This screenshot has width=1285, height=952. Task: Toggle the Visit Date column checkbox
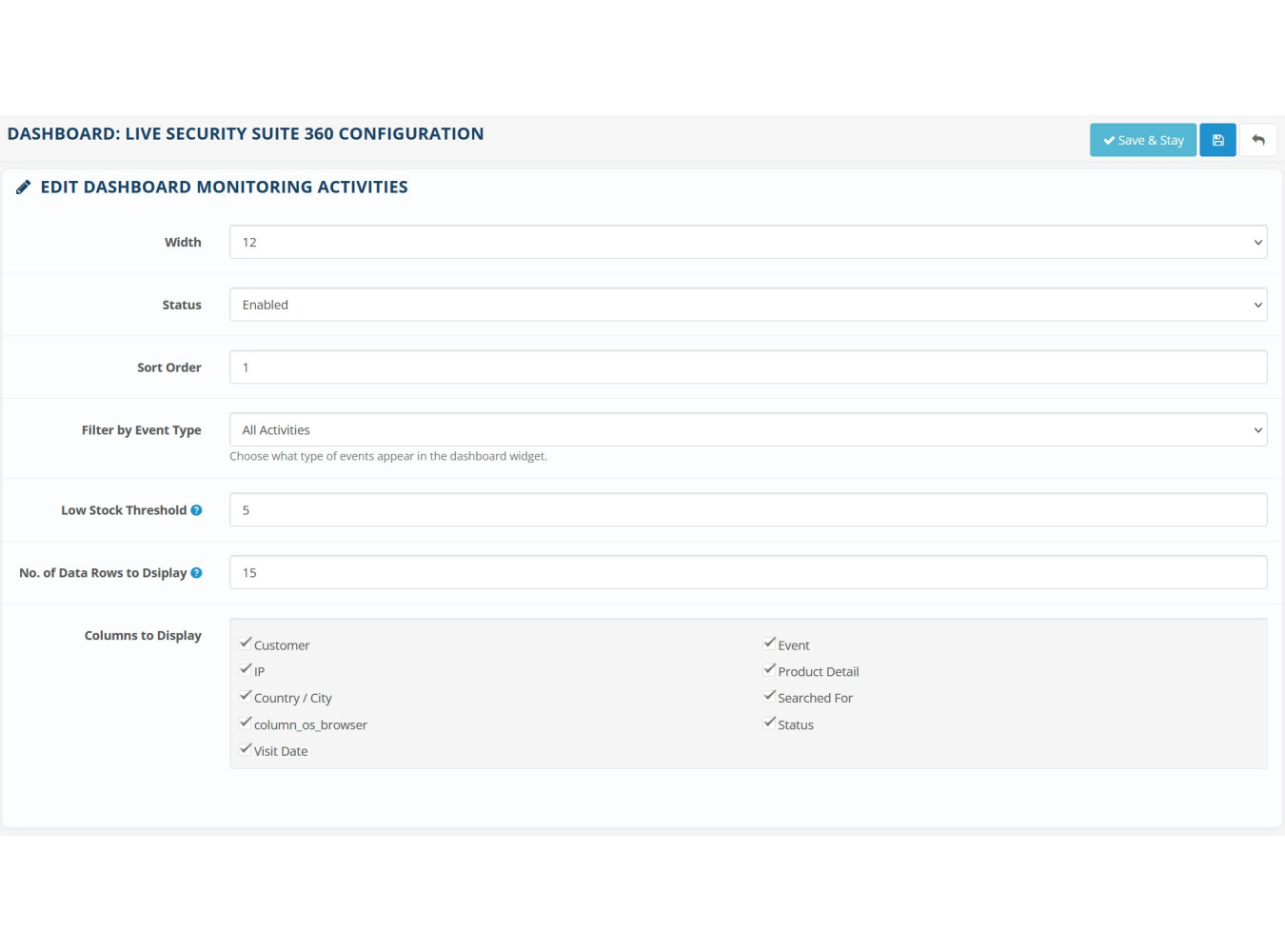coord(246,750)
